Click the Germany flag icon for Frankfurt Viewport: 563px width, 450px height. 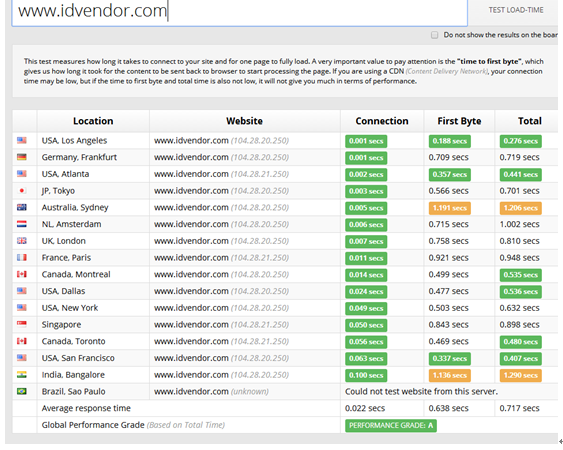[x=22, y=157]
